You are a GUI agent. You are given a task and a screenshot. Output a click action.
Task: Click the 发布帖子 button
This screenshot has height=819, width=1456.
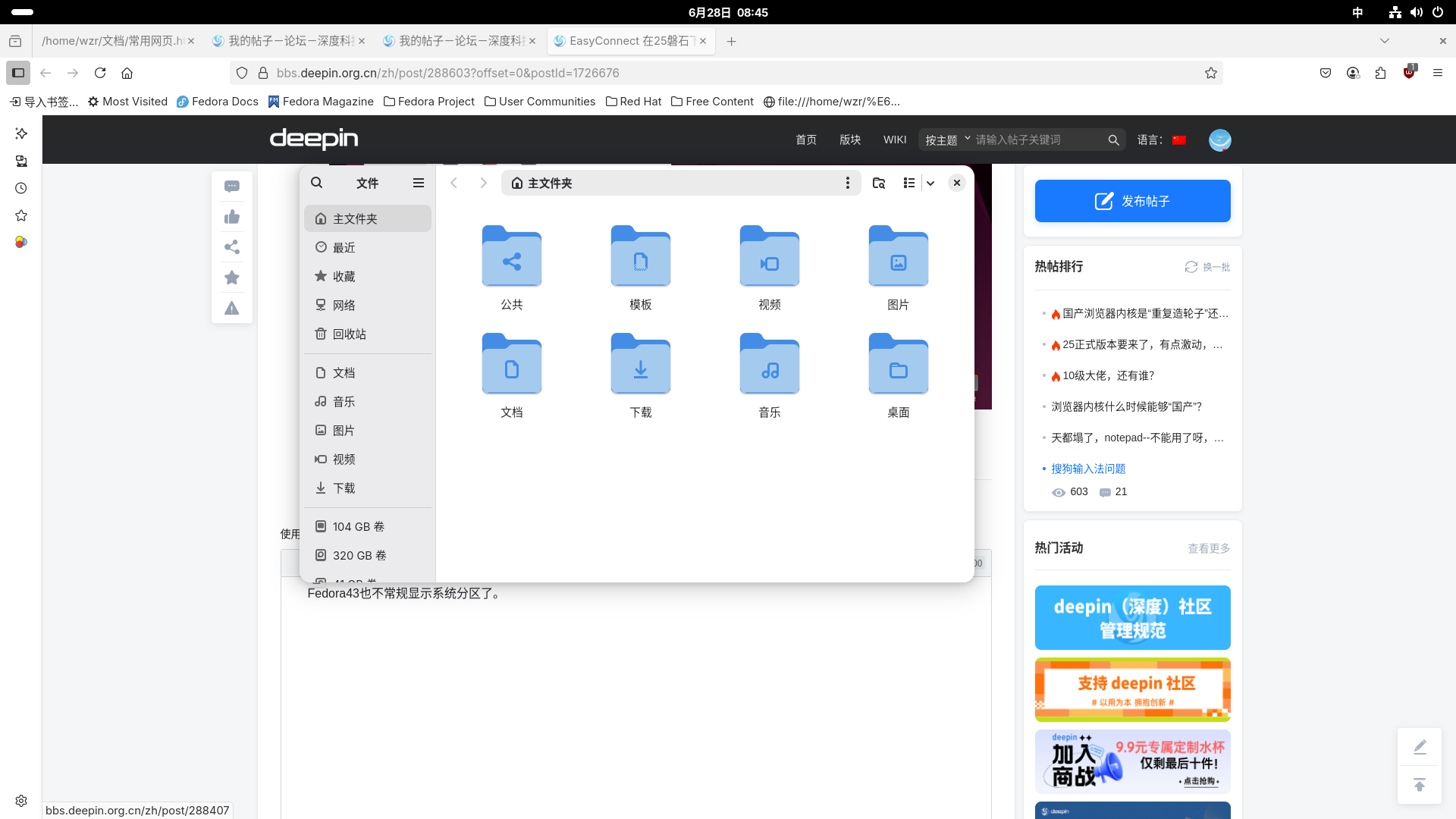(1133, 201)
